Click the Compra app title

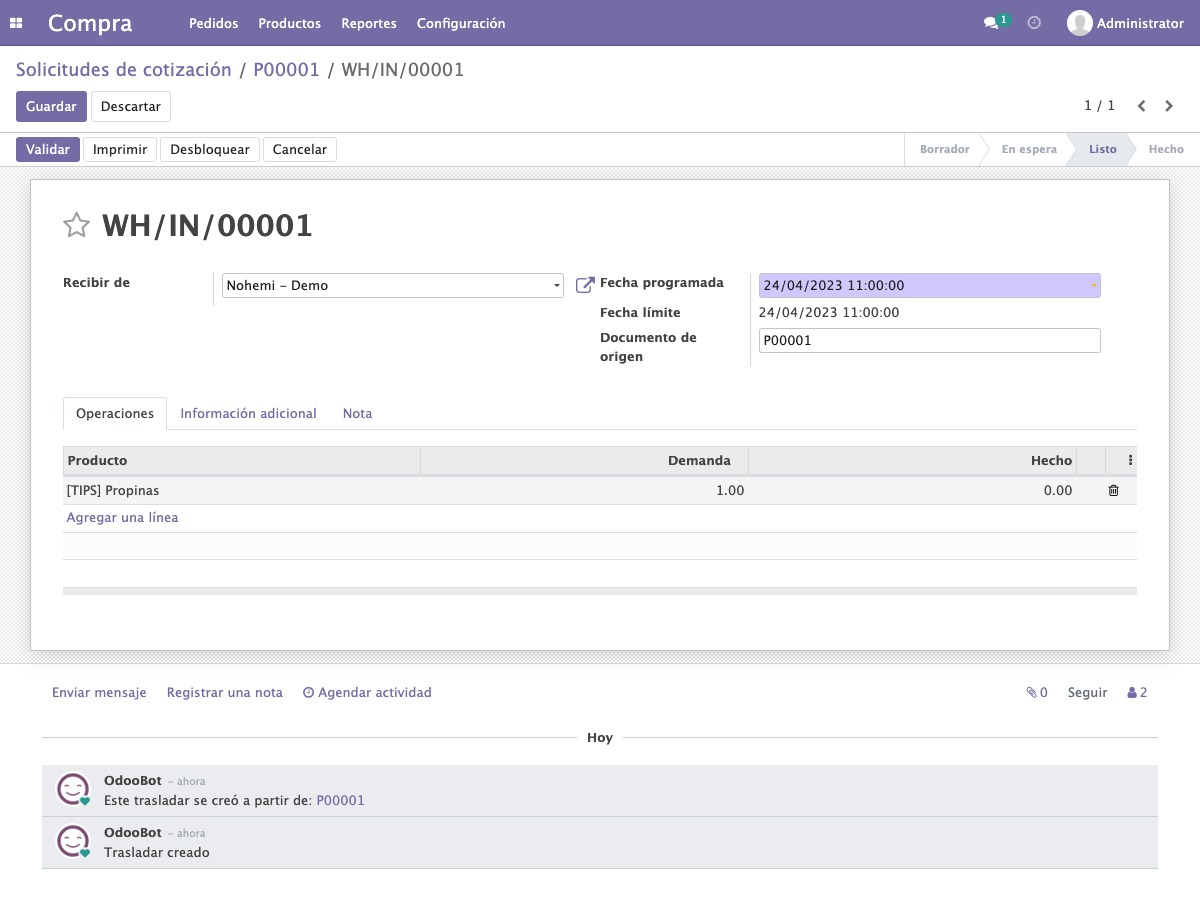click(90, 23)
